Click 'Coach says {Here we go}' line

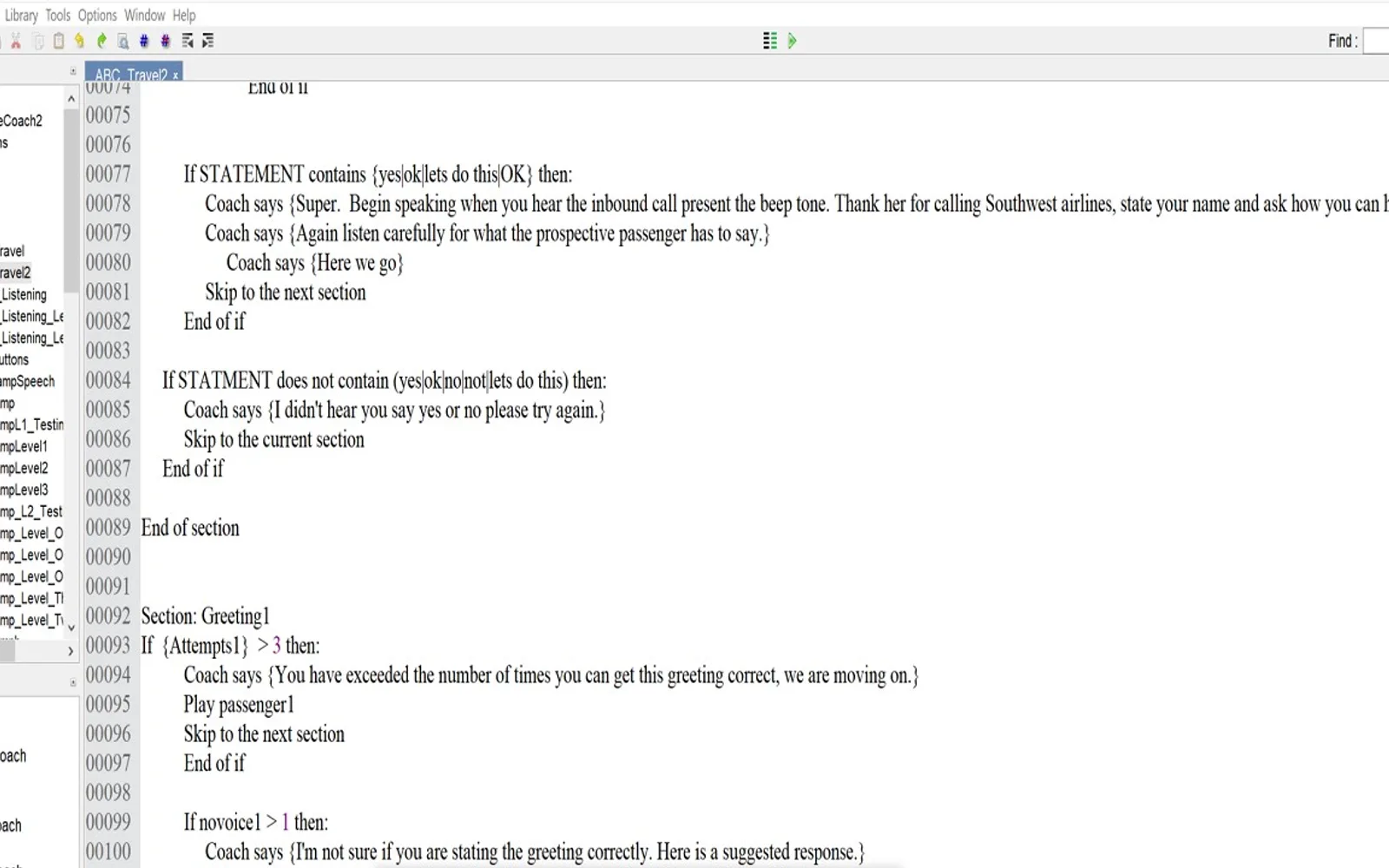click(x=315, y=263)
